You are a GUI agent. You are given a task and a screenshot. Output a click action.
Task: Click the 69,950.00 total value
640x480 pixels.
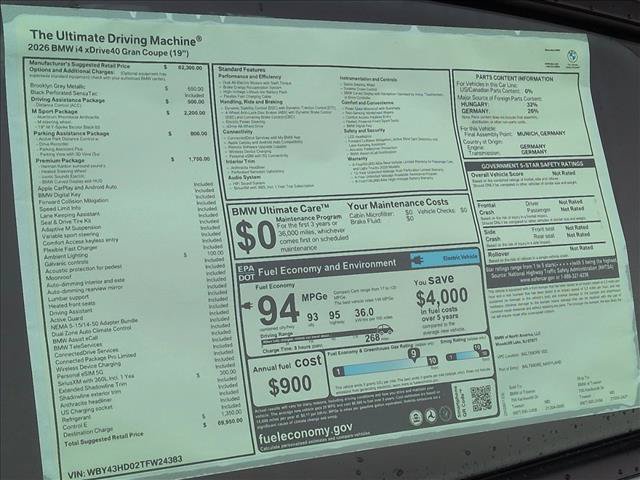pyautogui.click(x=230, y=421)
